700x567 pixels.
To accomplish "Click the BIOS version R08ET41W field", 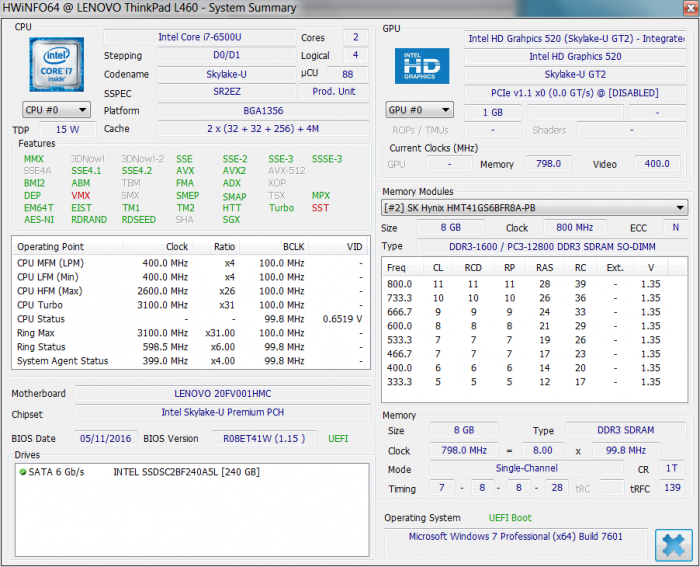I will 263,439.
